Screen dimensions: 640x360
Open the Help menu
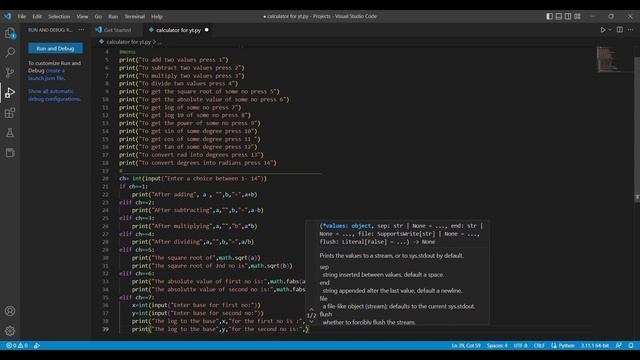point(157,16)
